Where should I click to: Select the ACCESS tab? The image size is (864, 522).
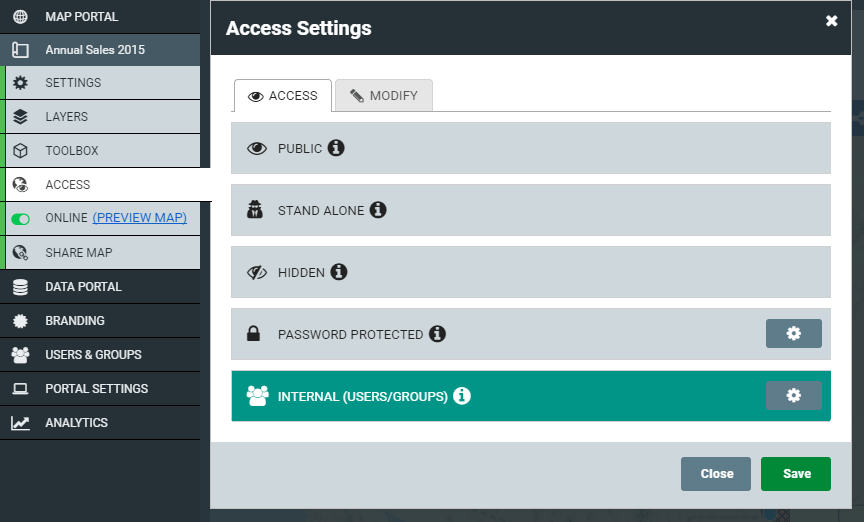[x=283, y=95]
